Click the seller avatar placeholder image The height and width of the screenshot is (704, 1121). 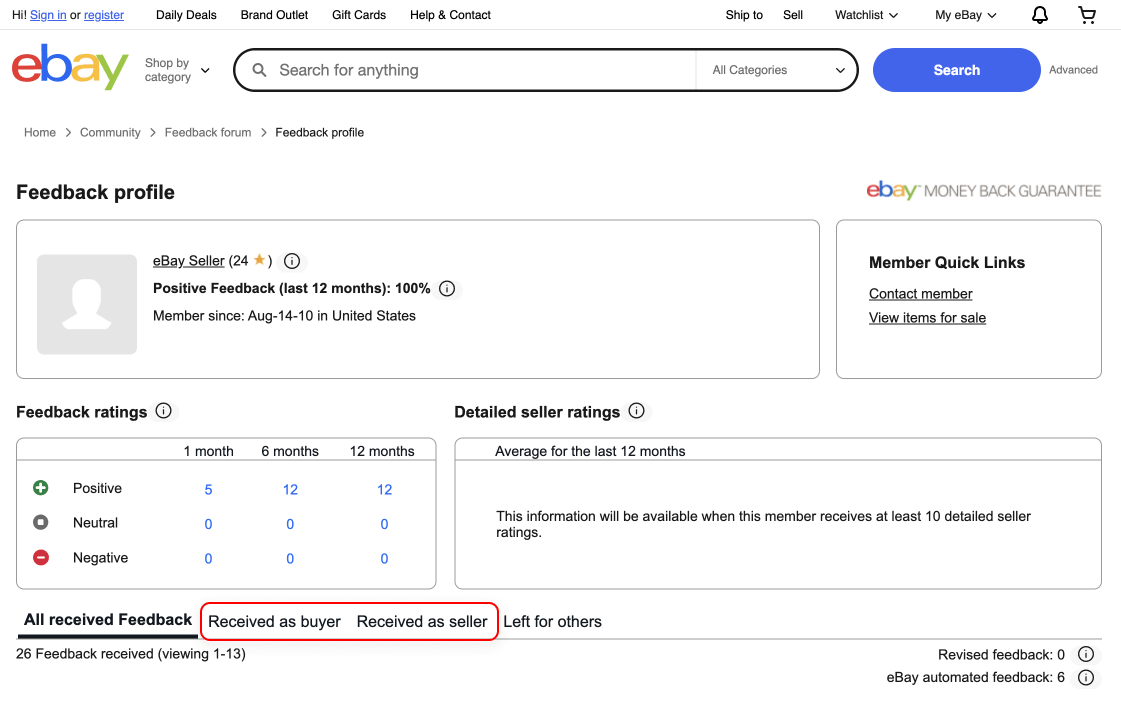(87, 304)
